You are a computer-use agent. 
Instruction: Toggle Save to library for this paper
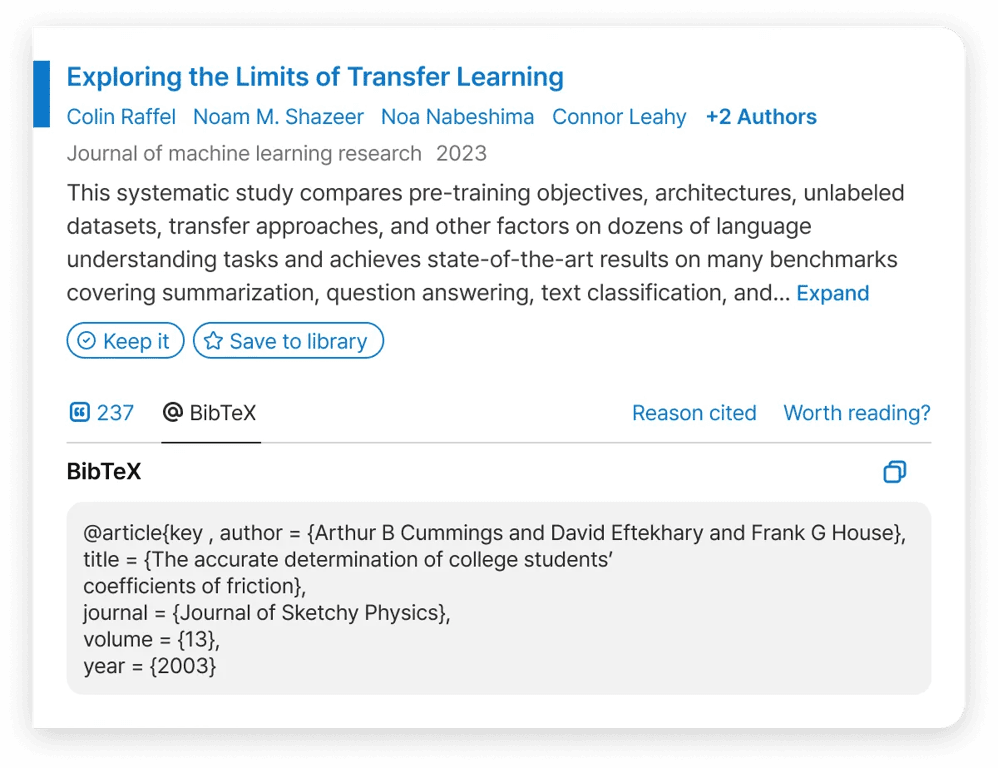tap(288, 341)
